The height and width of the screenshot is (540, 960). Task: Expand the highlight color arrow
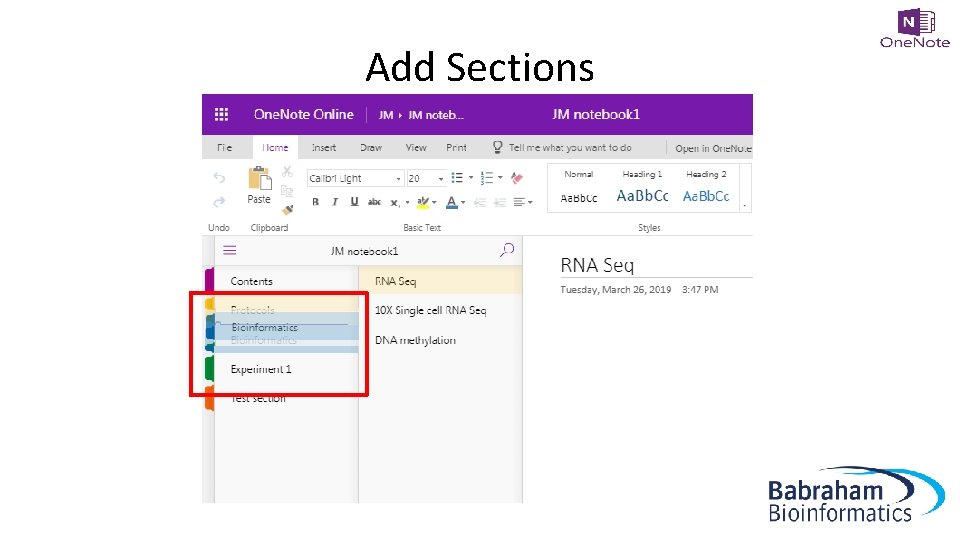tap(434, 202)
